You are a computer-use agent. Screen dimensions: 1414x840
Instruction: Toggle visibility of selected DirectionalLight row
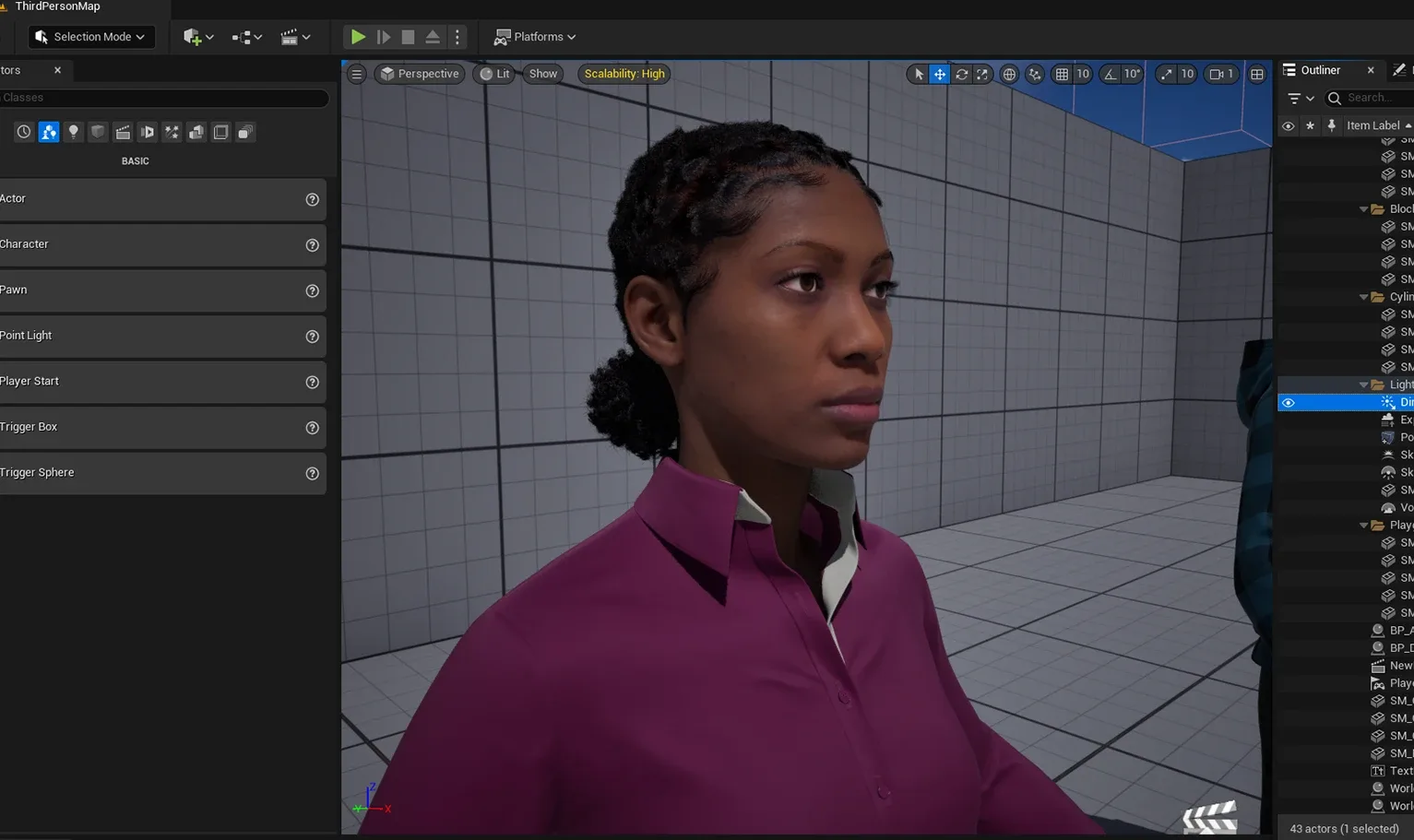coord(1289,403)
